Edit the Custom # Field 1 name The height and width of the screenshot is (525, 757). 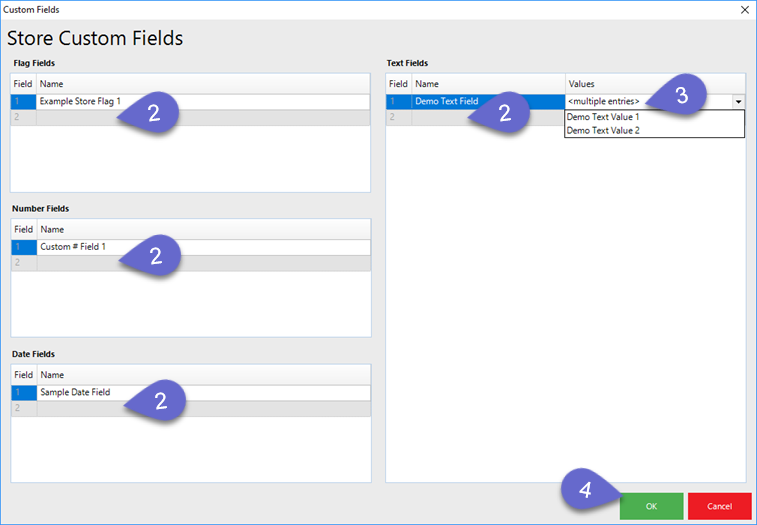click(x=72, y=247)
